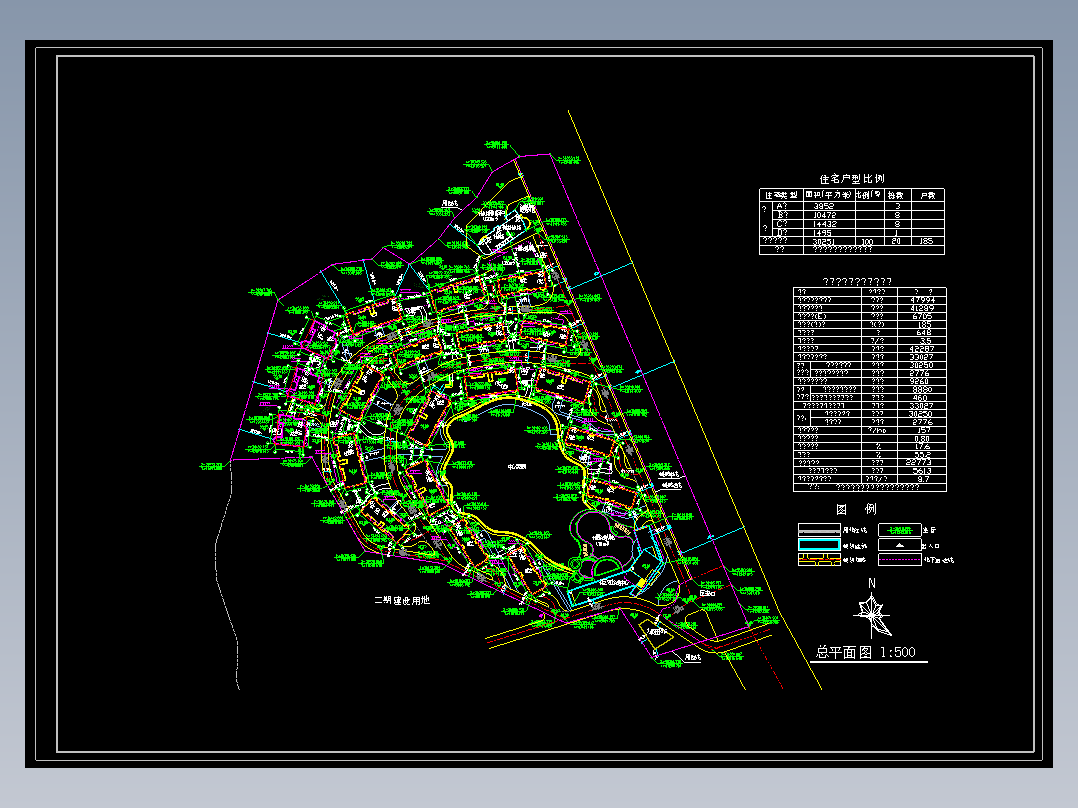This screenshot has height=808, width=1078.
Task: Click the 住宅户型比例 table title
Action: tap(851, 179)
